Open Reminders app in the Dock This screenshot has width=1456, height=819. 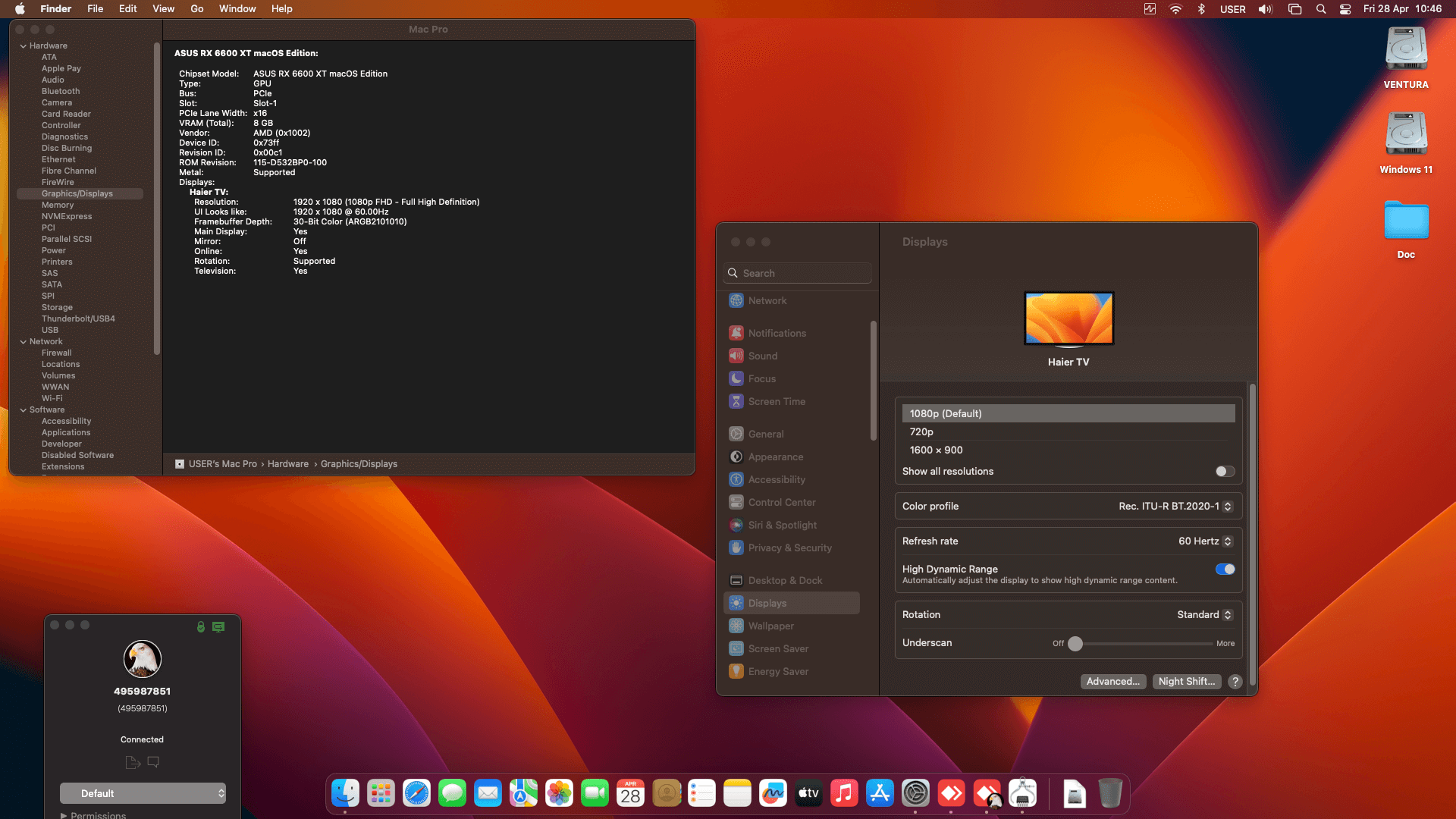coord(701,793)
